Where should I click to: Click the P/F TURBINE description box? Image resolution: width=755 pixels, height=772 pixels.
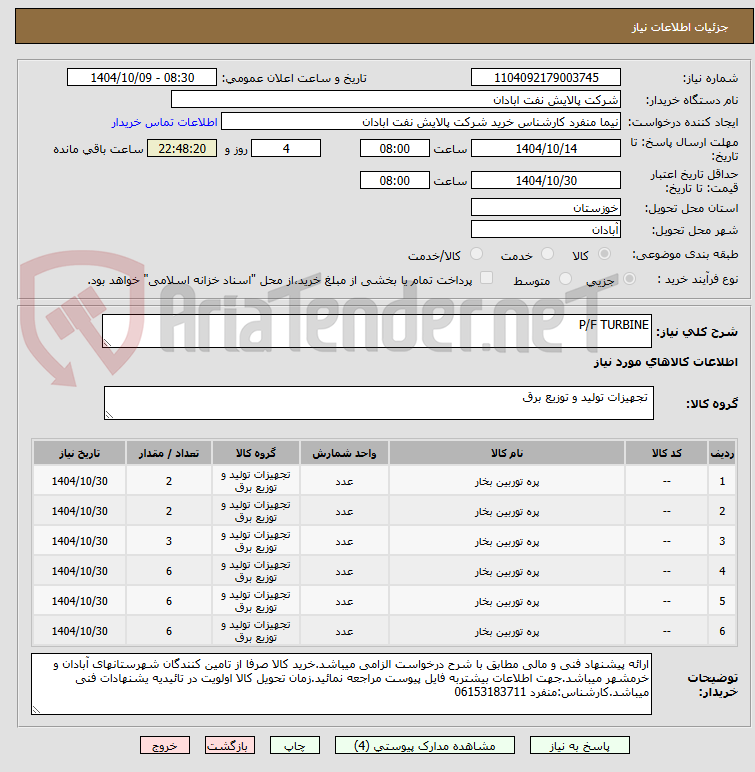point(377,331)
